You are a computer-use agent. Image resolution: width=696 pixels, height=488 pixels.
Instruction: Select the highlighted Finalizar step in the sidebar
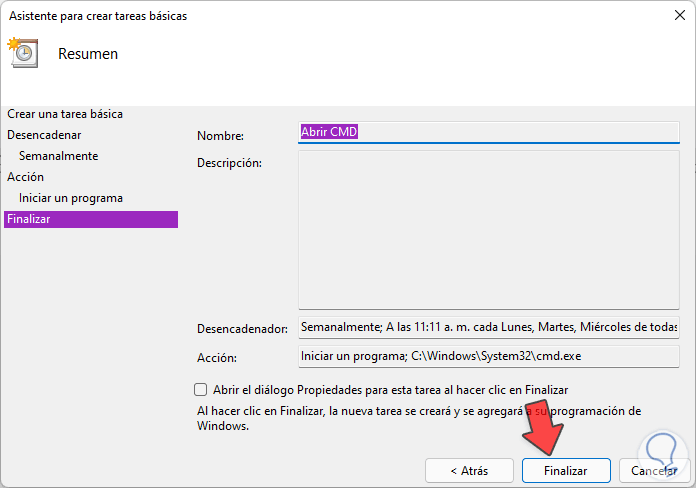coord(90,219)
